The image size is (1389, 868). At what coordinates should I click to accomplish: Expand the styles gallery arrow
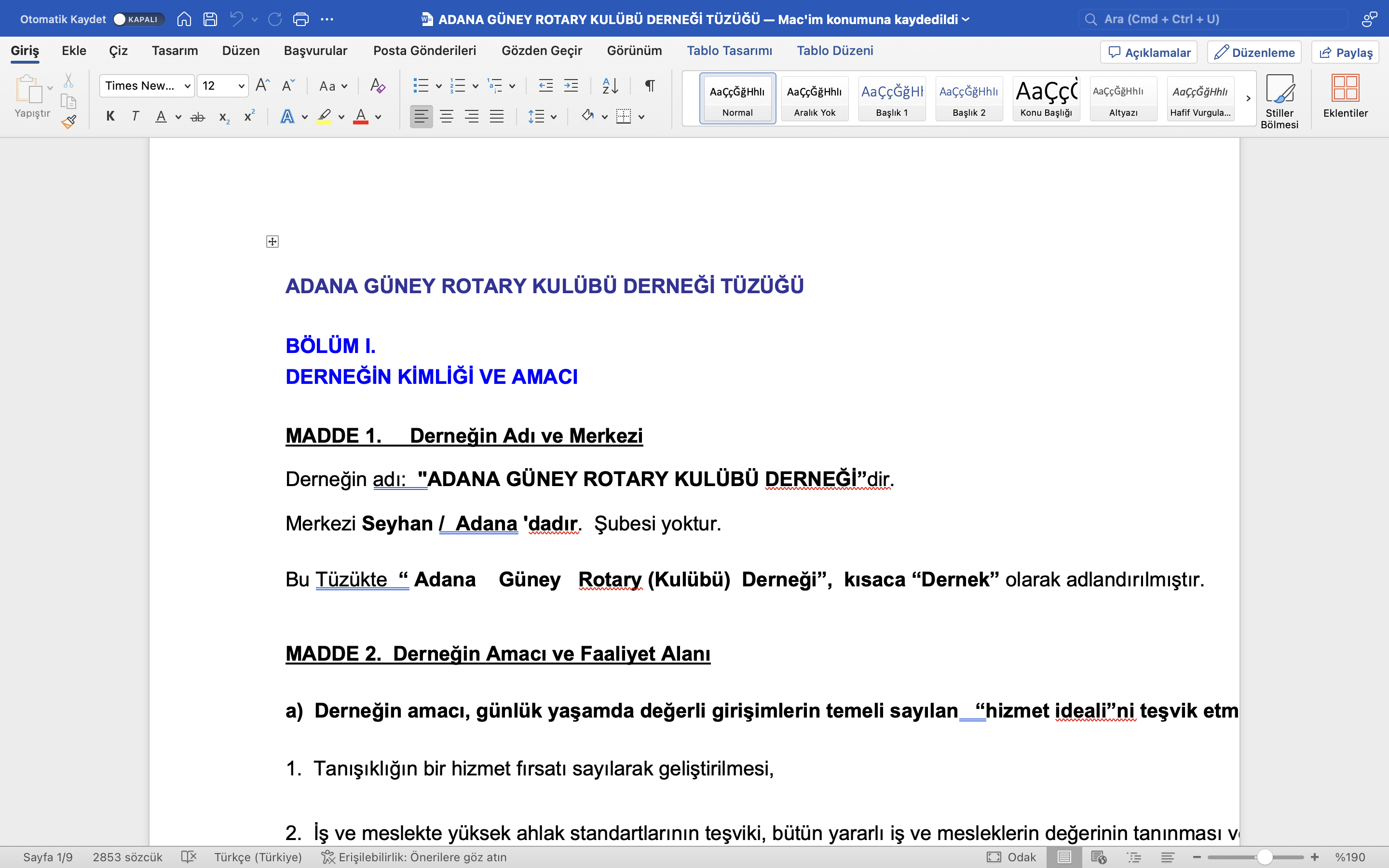[x=1248, y=99]
